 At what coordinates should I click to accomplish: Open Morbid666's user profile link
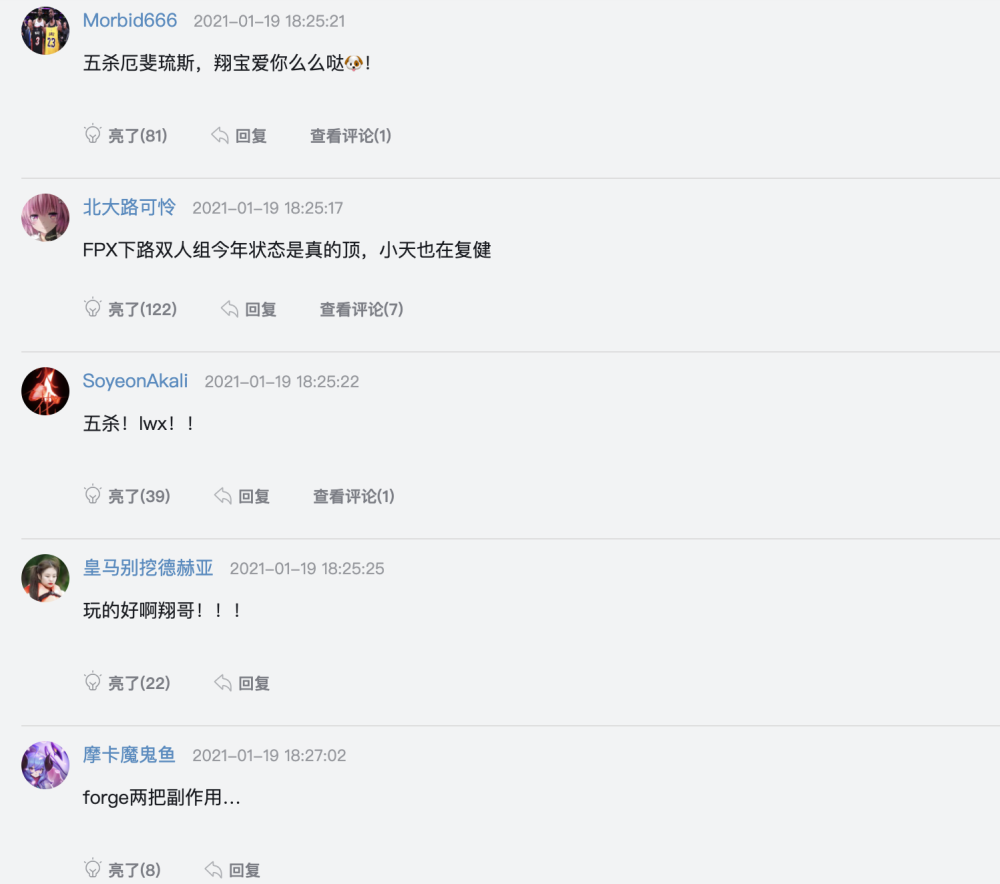pyautogui.click(x=130, y=20)
